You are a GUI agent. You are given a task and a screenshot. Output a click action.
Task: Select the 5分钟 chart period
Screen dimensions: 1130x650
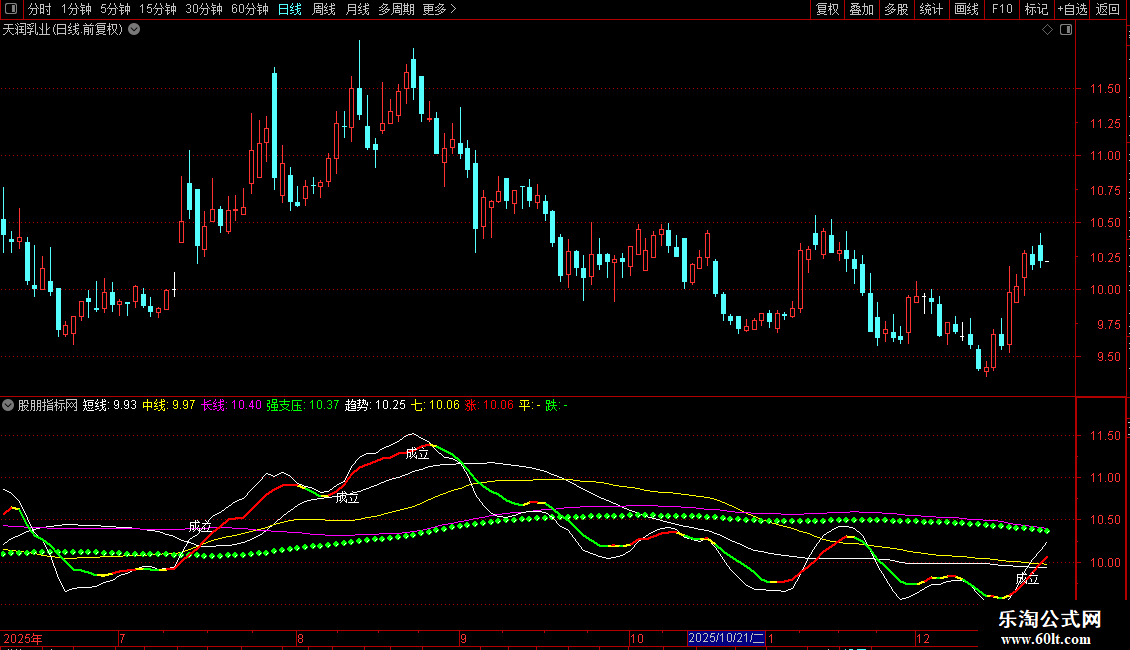point(115,9)
